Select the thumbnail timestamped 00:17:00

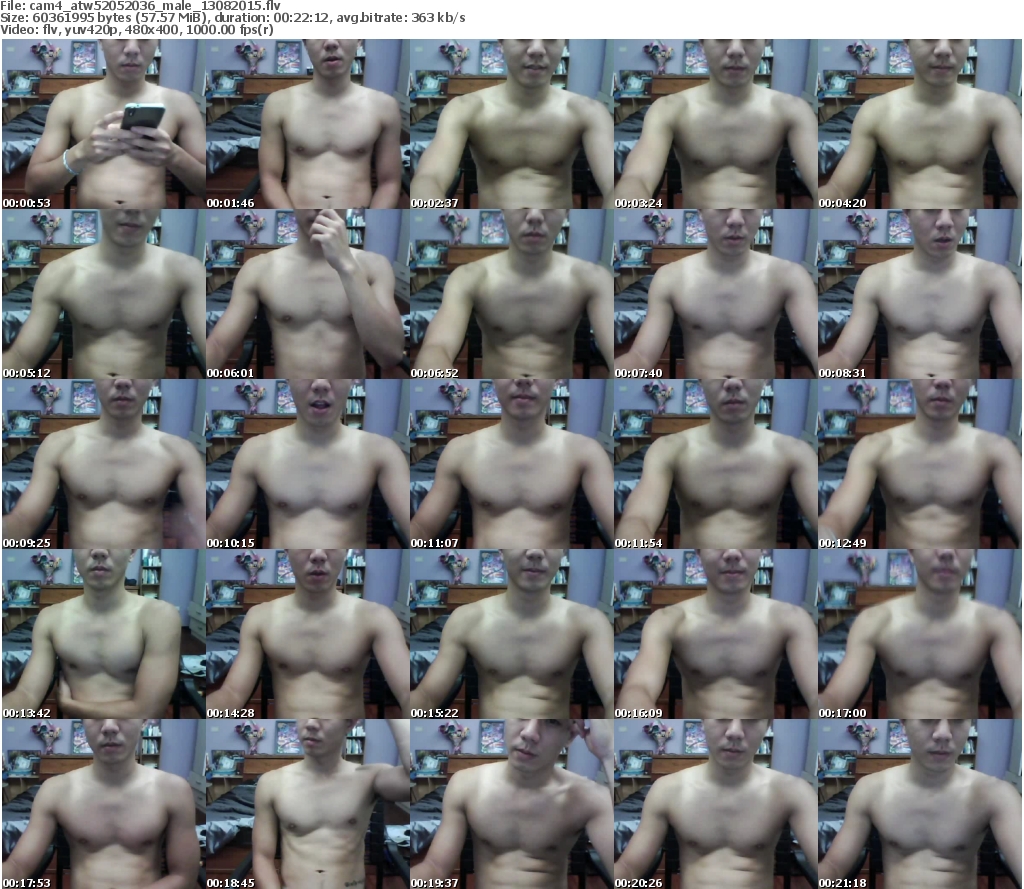tap(920, 634)
